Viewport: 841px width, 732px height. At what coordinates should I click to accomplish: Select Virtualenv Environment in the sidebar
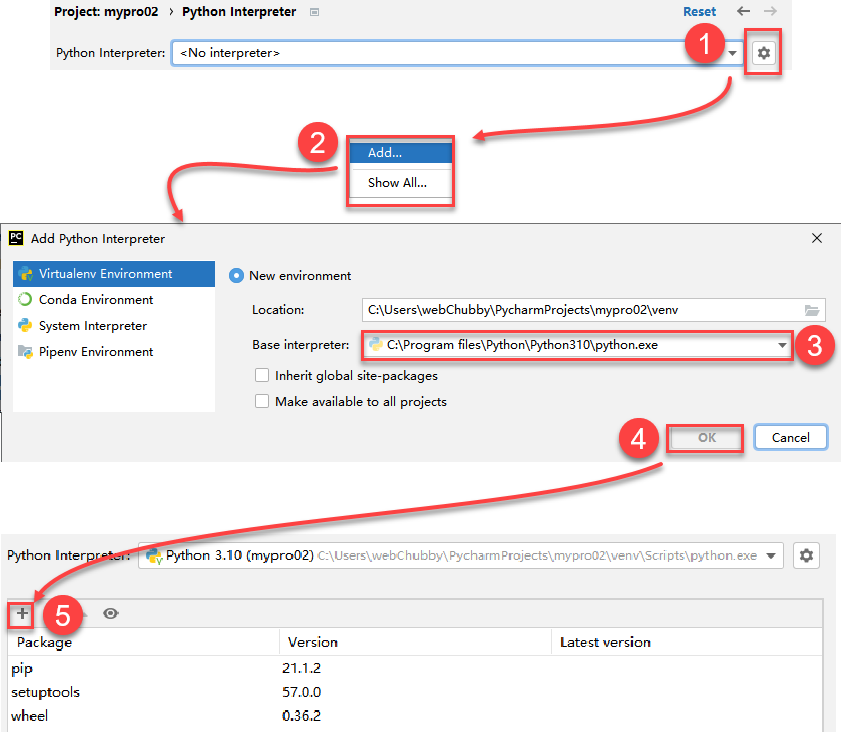pyautogui.click(x=114, y=273)
